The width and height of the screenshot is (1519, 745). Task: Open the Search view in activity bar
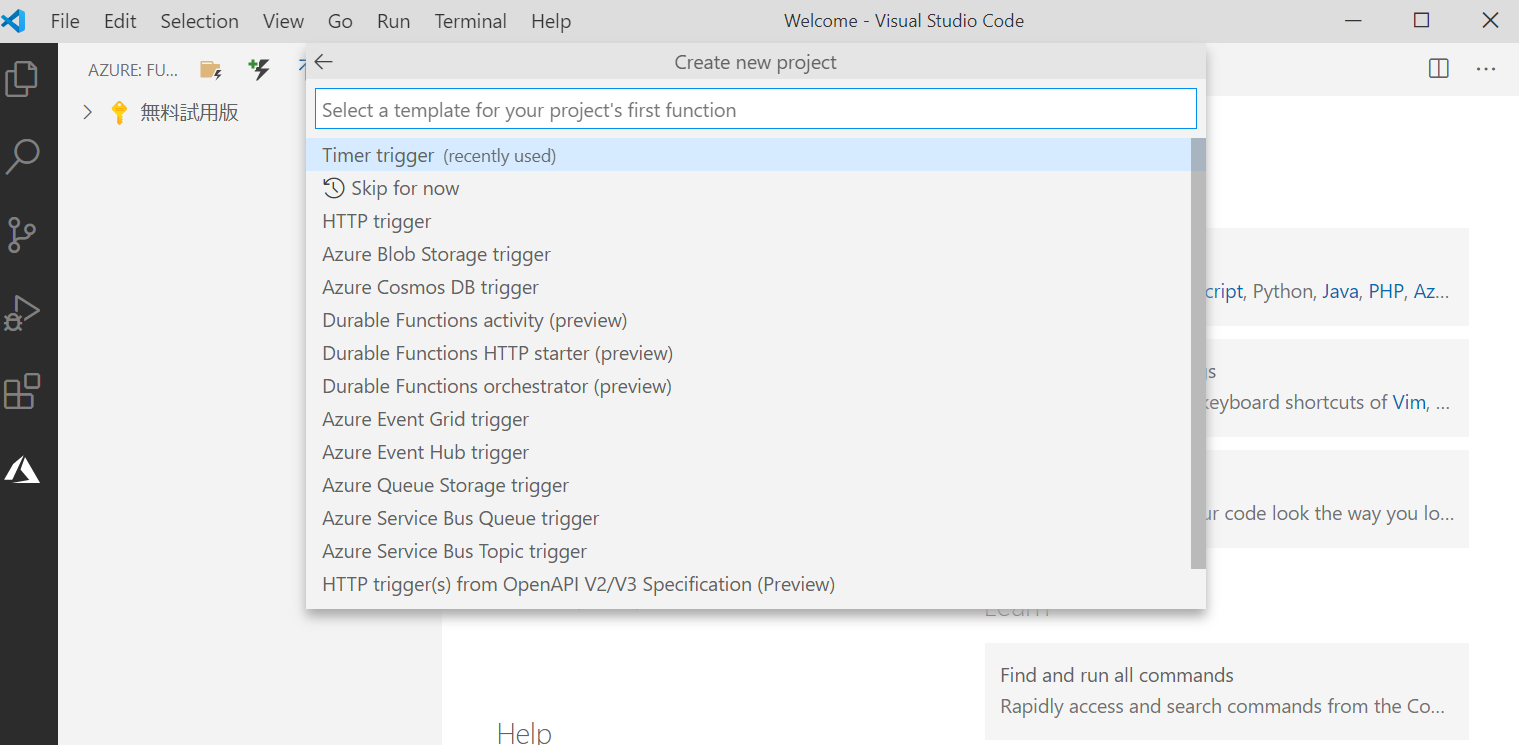(x=22, y=157)
